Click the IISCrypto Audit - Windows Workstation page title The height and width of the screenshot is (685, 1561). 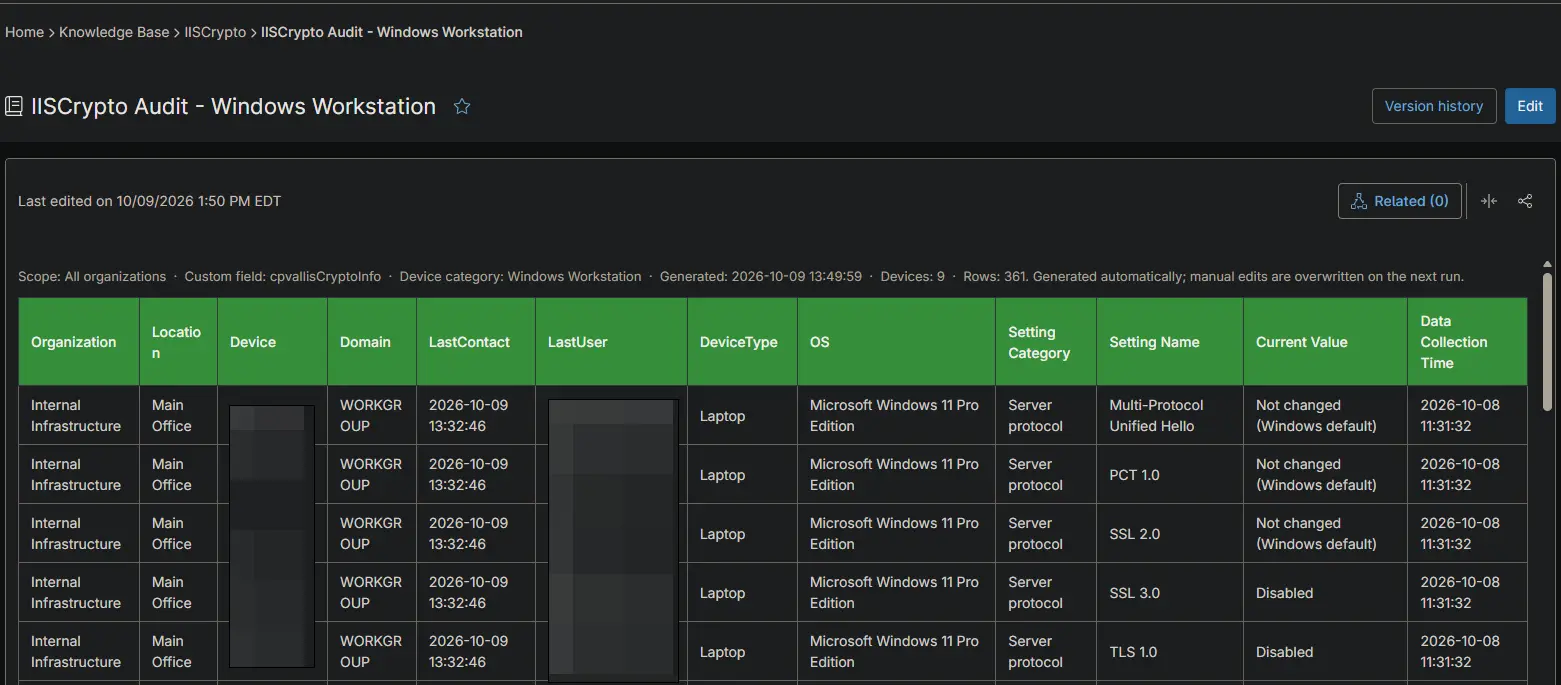tap(234, 106)
